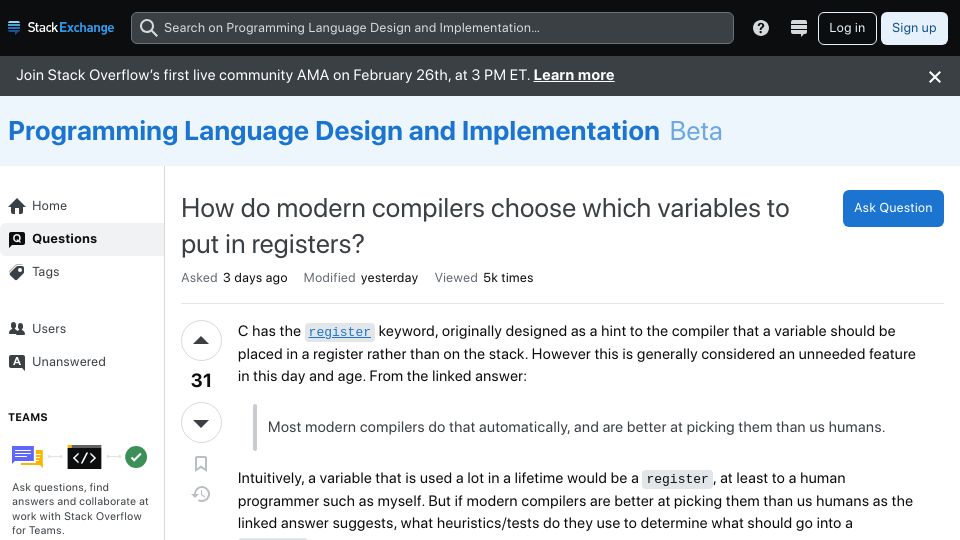
Task: Click the quoted 'Most modern compilers' blockquote
Action: [x=576, y=427]
